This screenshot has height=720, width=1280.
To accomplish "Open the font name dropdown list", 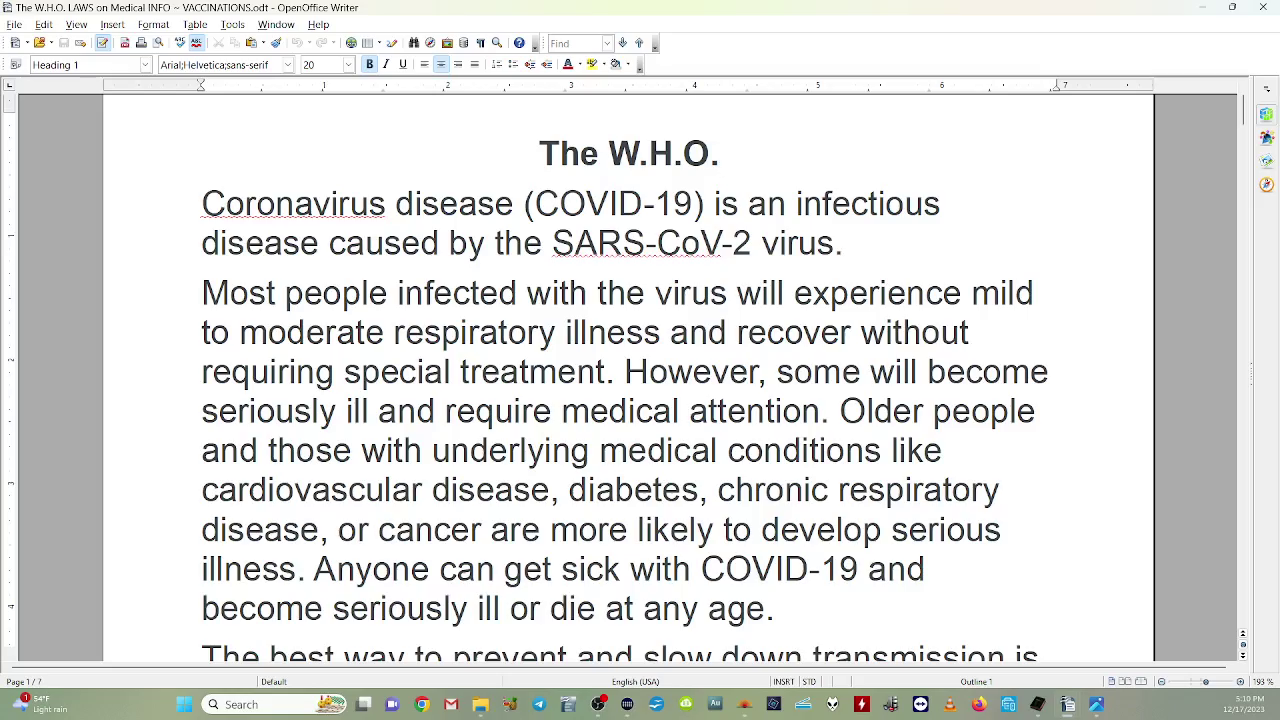I will tap(287, 65).
